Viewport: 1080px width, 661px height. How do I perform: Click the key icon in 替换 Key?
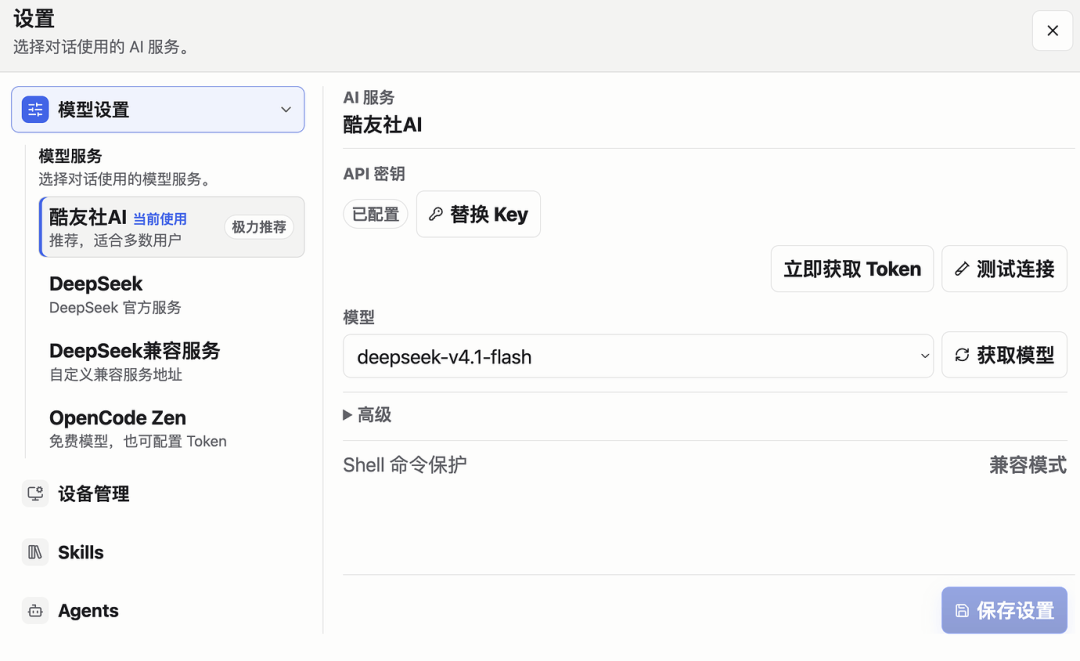click(x=435, y=214)
